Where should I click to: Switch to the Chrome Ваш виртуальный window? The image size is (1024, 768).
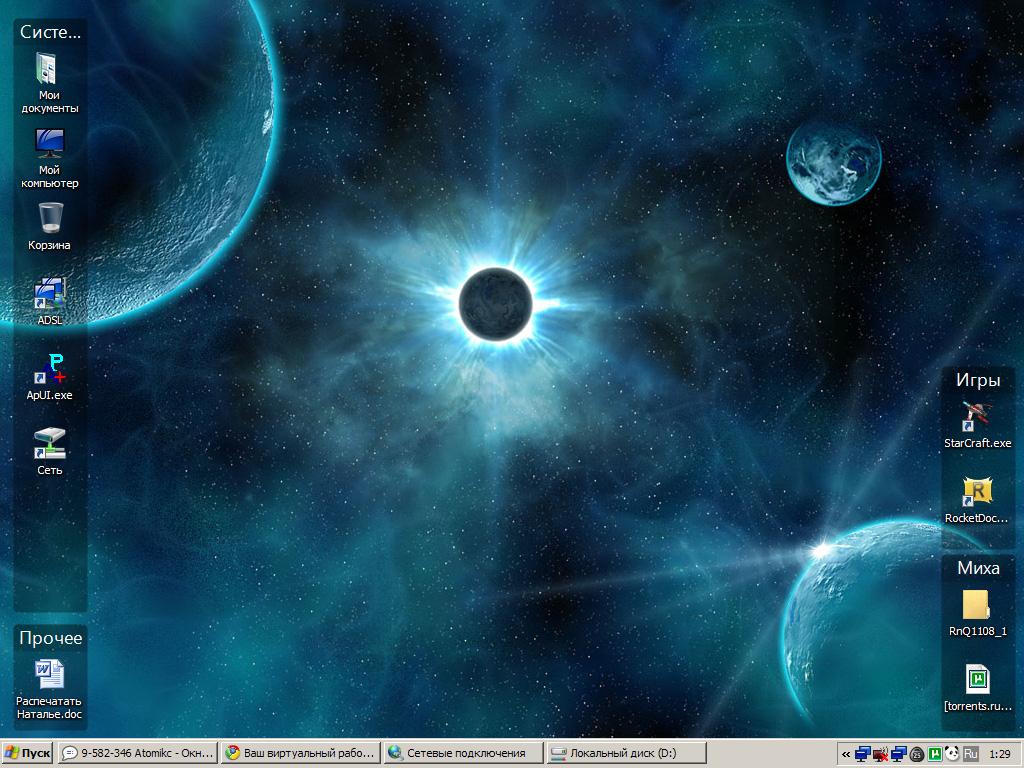pyautogui.click(x=301, y=753)
